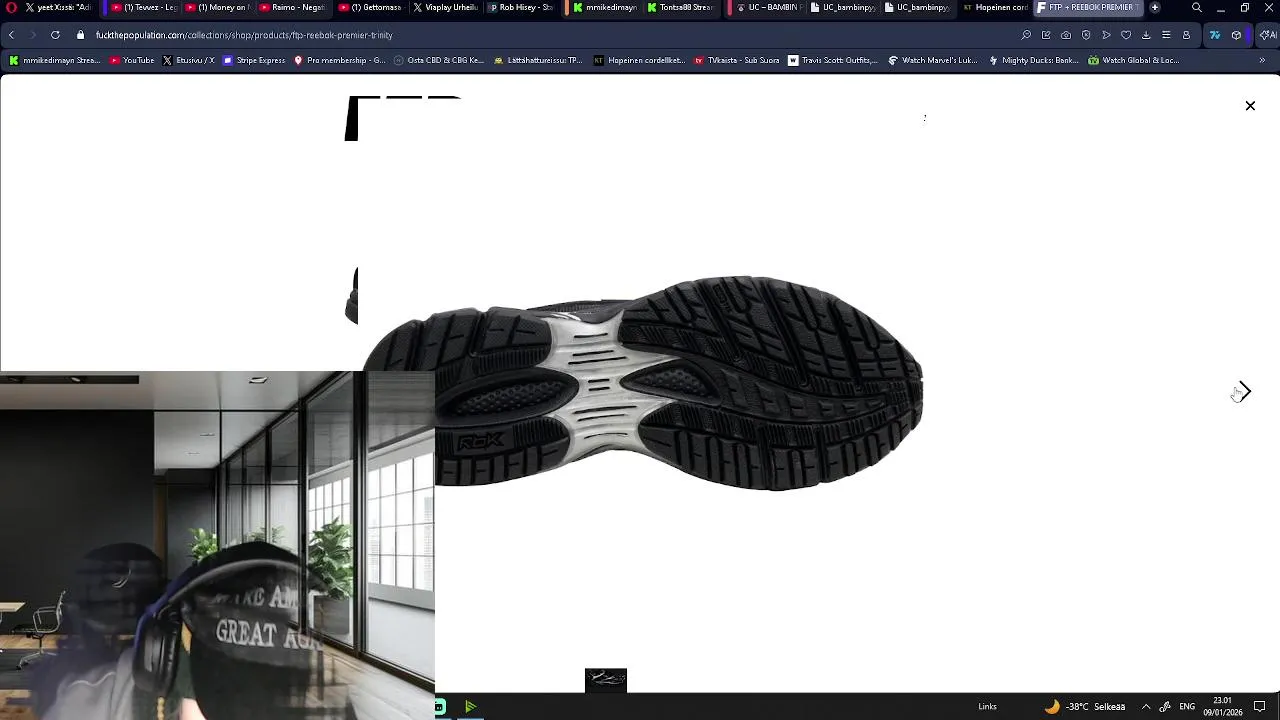
Task: Open the downloads icon
Action: pyautogui.click(x=1146, y=35)
